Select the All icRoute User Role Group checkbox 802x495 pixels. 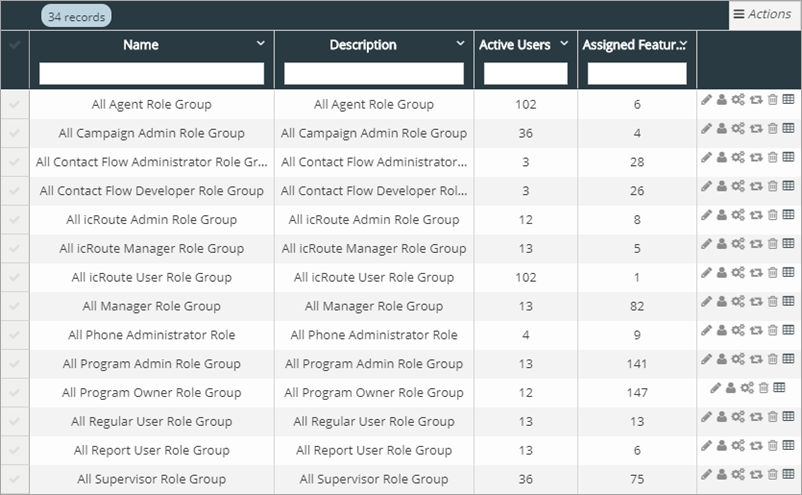14,277
